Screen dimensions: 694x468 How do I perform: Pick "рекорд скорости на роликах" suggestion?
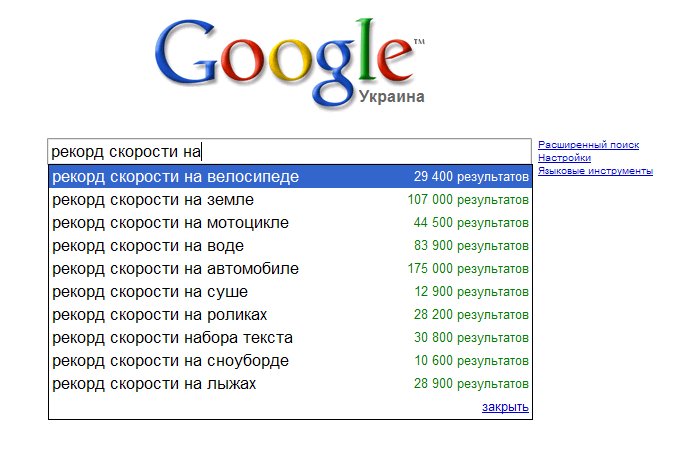(160, 315)
